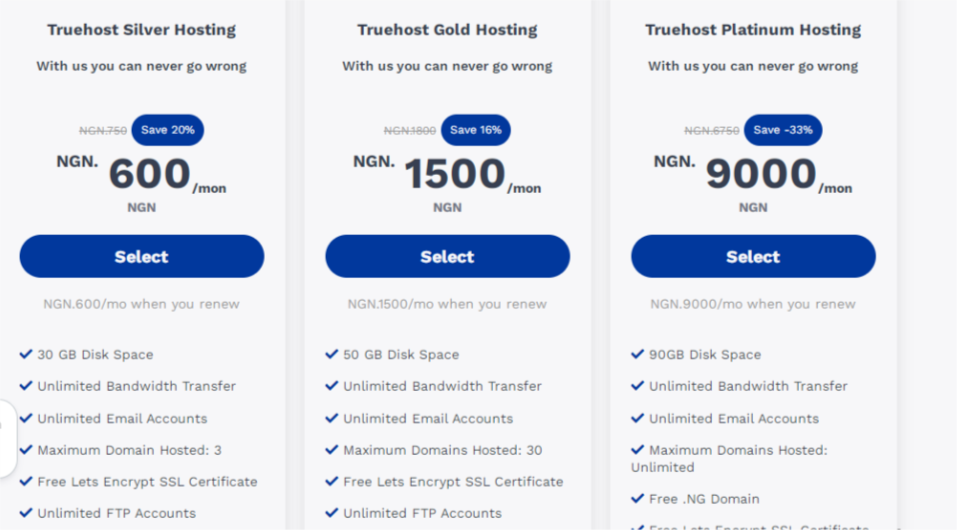Screen dimensions: 957x530
Task: Click the NGN.600/mo renewal note
Action: click(142, 304)
